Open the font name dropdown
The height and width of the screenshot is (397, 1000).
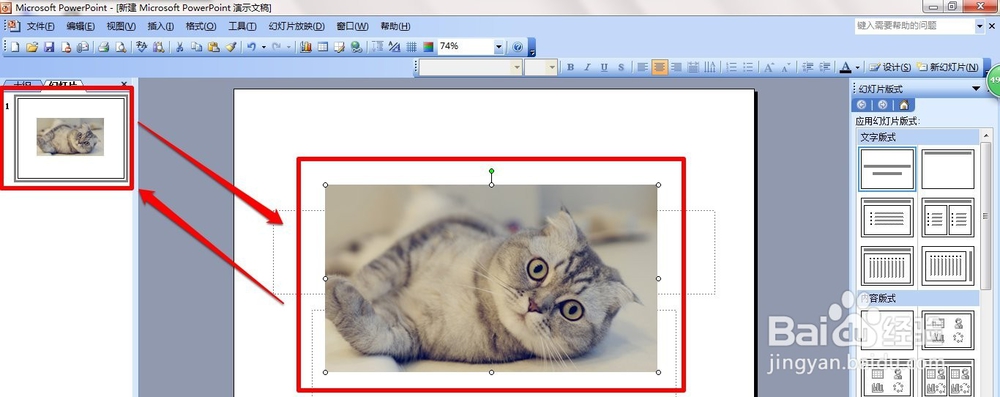click(x=516, y=67)
